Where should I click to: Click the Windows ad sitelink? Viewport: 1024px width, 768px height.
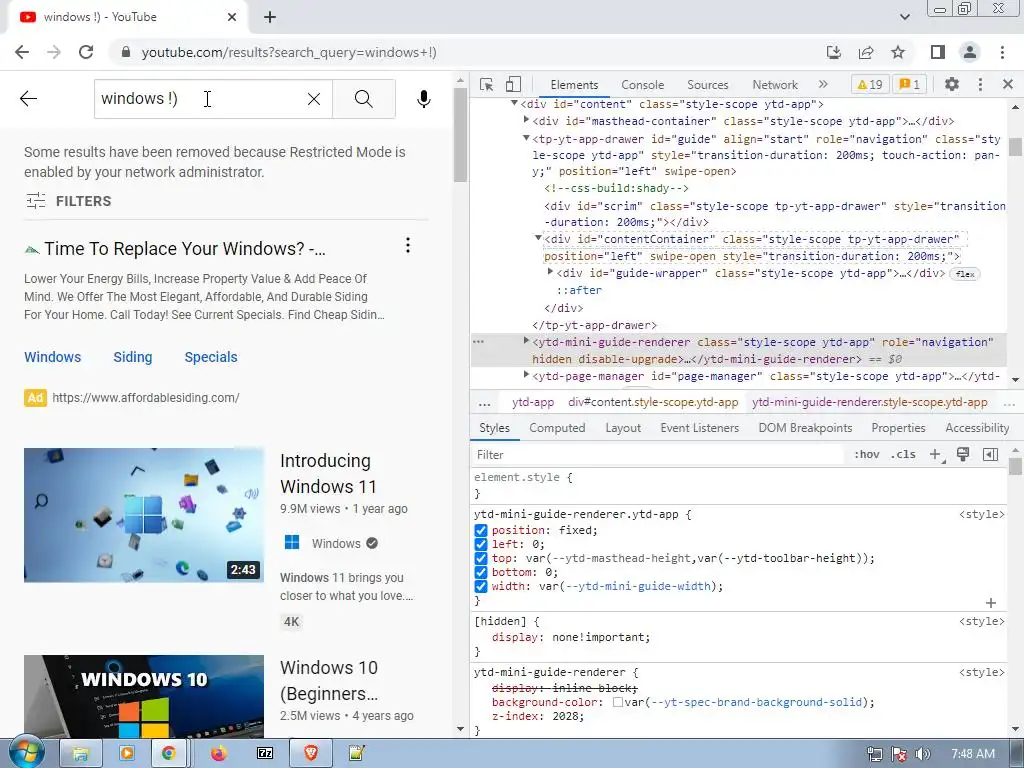tap(53, 357)
